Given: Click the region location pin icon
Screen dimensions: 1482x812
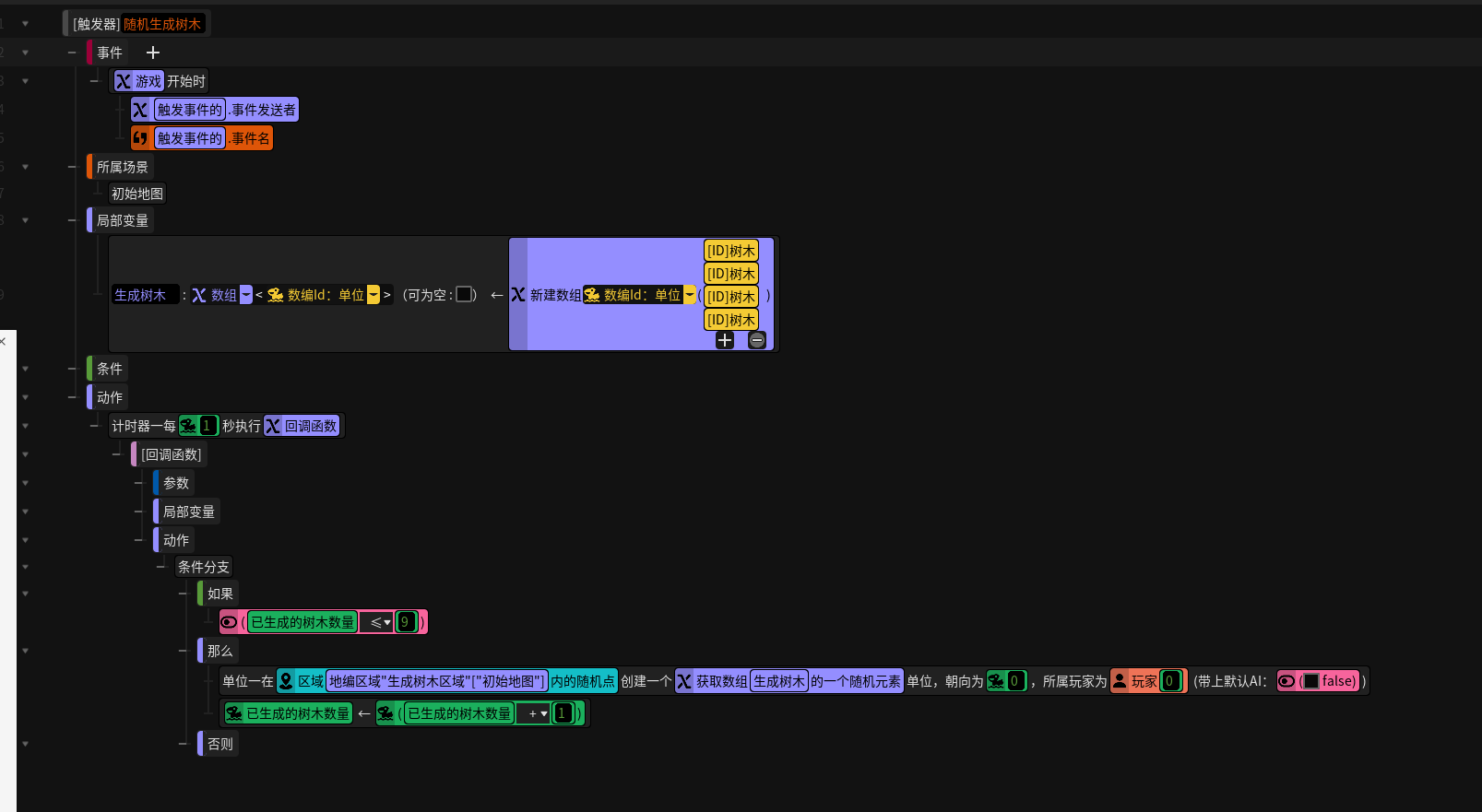Looking at the screenshot, I should click(x=286, y=681).
